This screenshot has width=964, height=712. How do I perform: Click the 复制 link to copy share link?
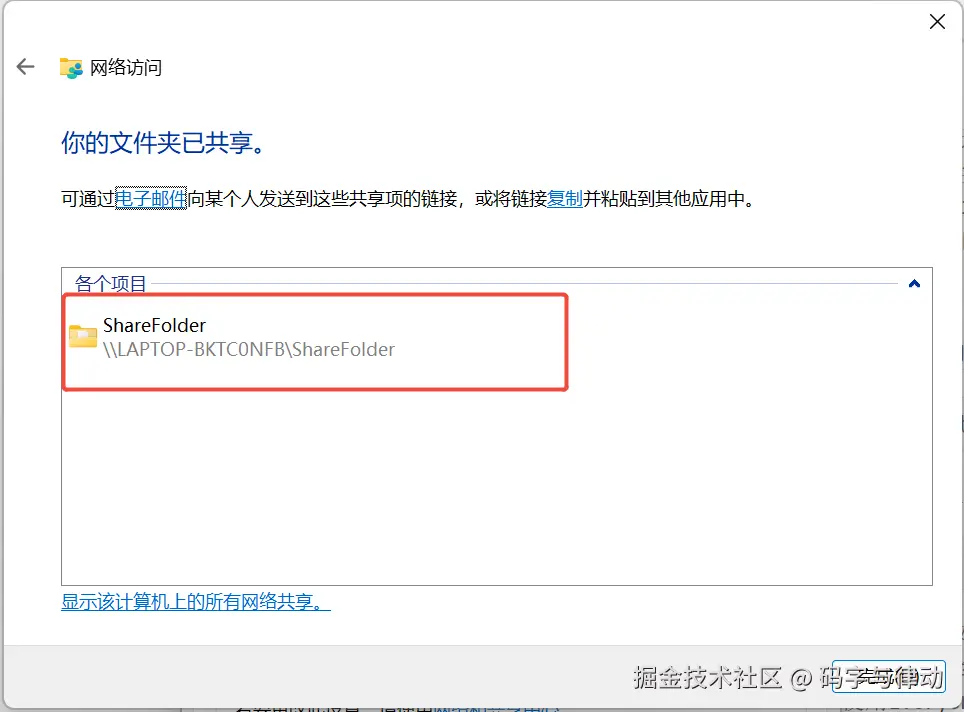tap(565, 199)
